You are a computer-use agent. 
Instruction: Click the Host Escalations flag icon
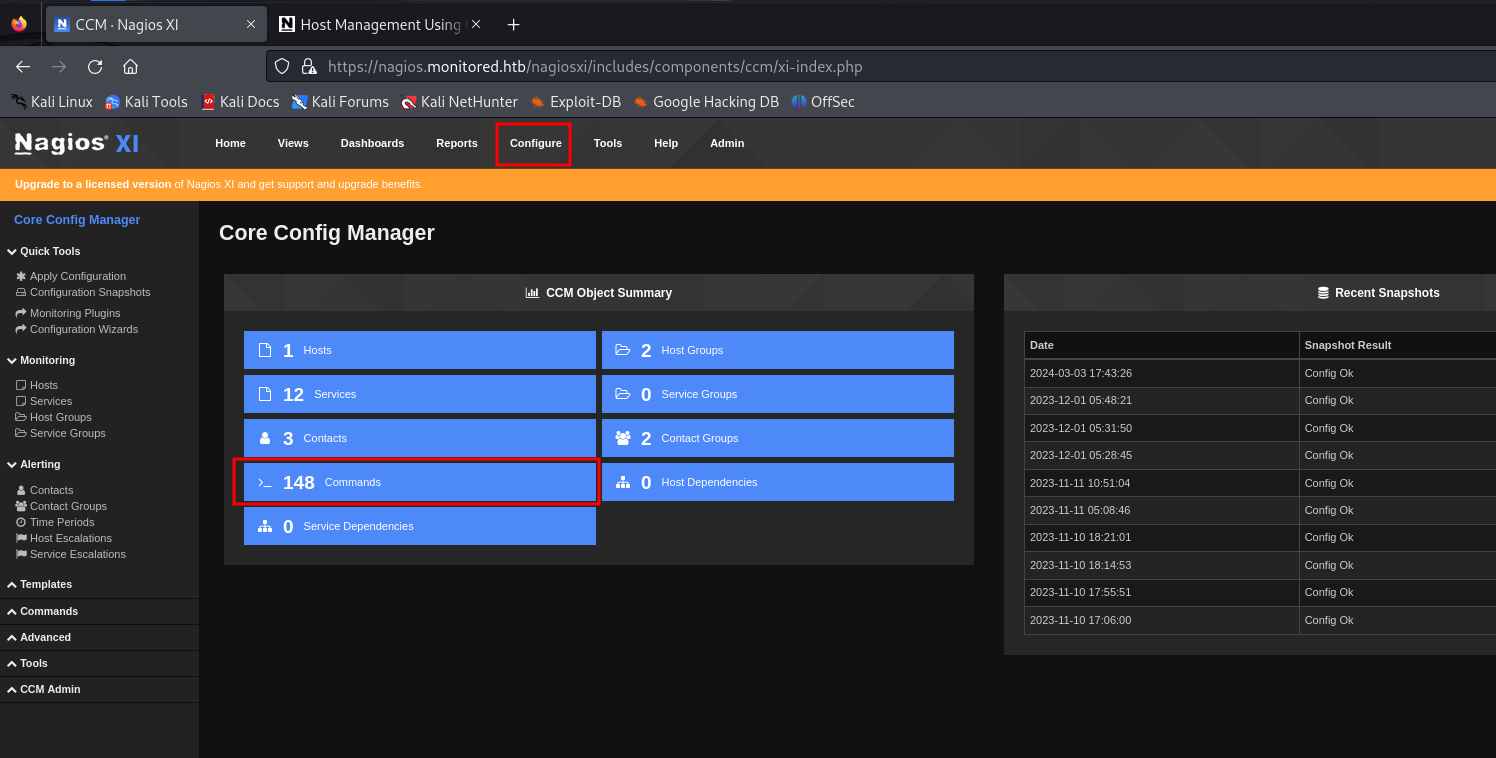pyautogui.click(x=21, y=538)
